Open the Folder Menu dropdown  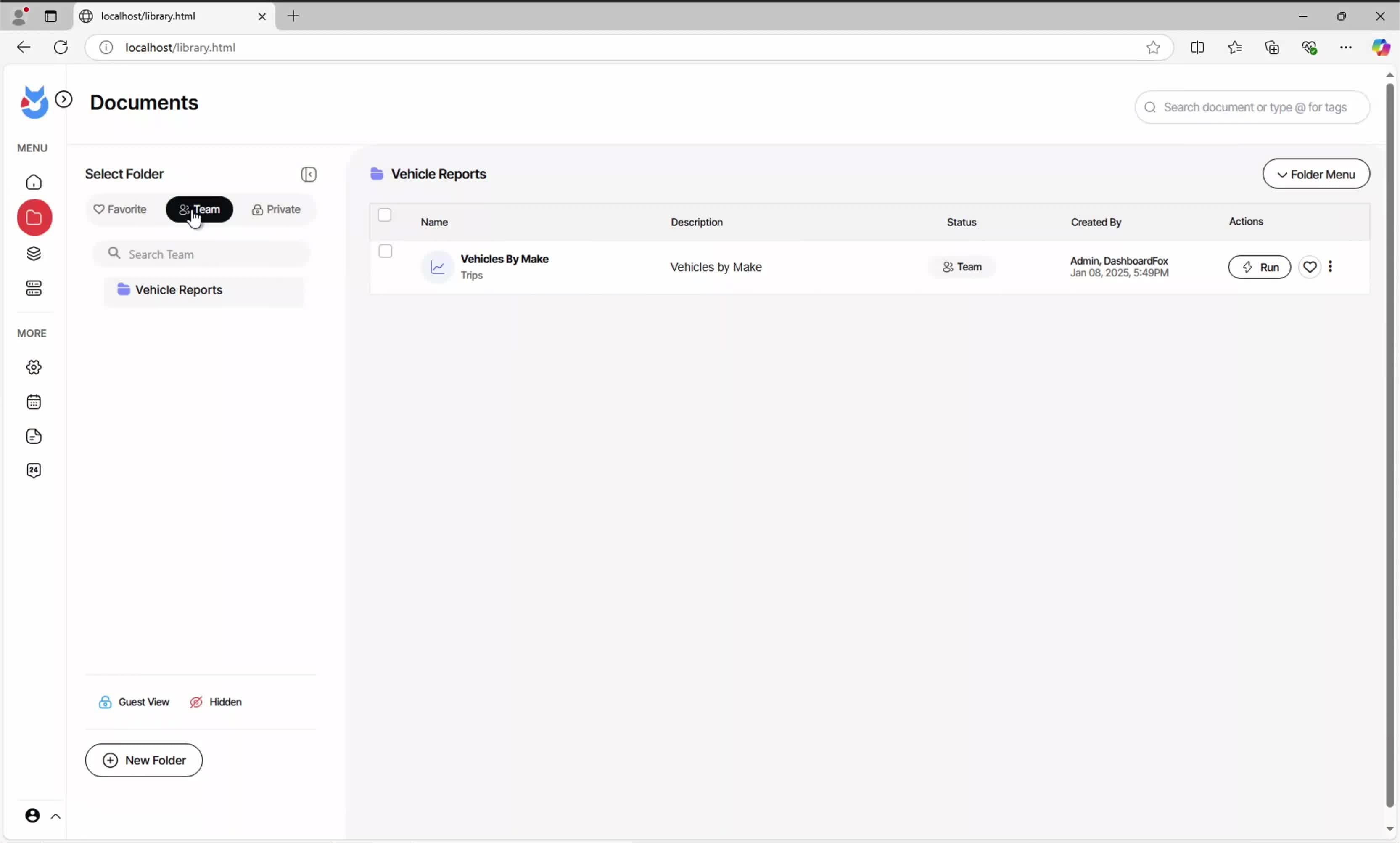[x=1315, y=175]
